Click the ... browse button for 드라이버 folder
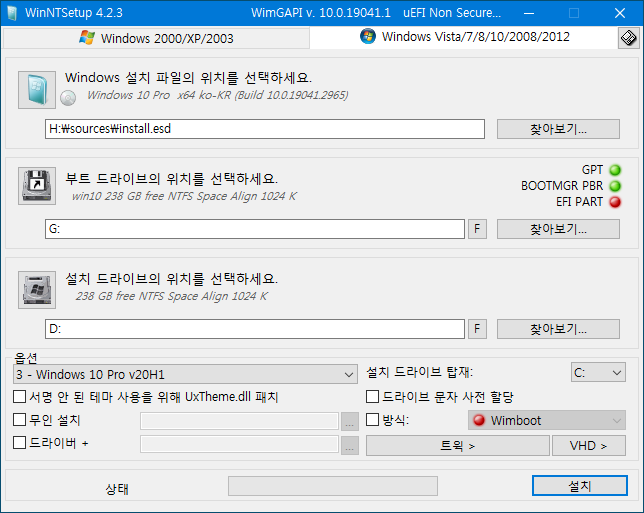644x513 pixels. tap(350, 446)
